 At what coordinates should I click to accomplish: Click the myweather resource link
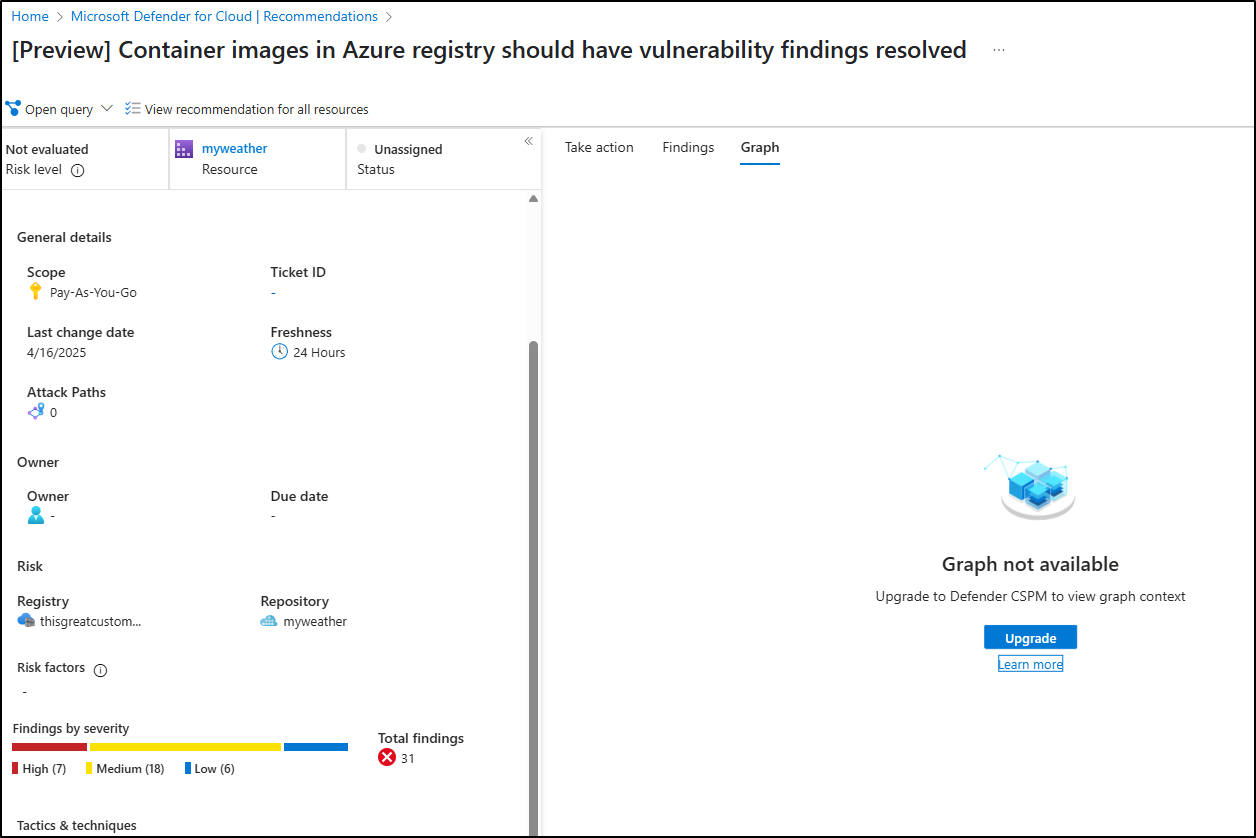click(235, 149)
